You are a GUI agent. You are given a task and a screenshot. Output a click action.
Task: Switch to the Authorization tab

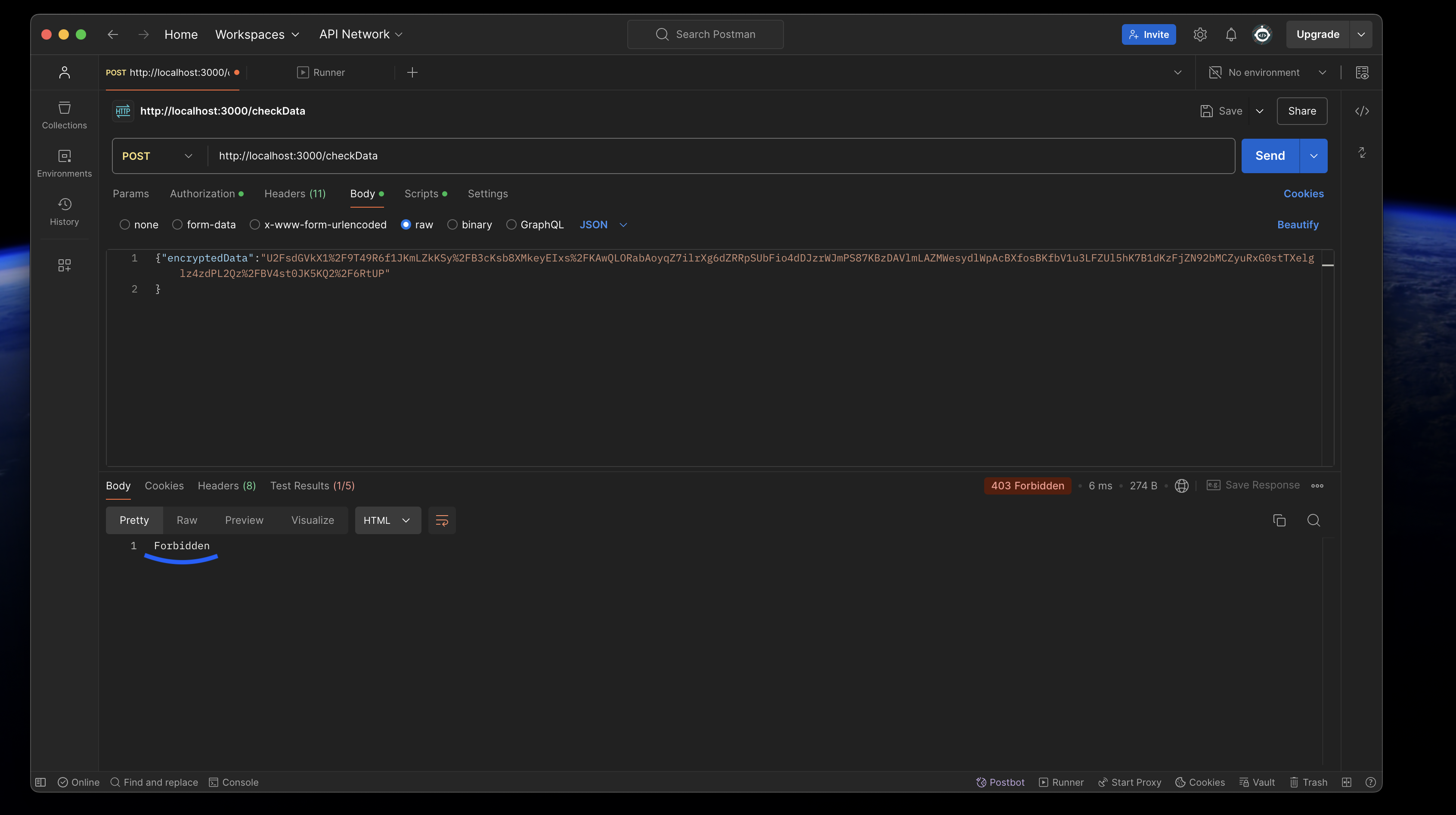coord(206,193)
